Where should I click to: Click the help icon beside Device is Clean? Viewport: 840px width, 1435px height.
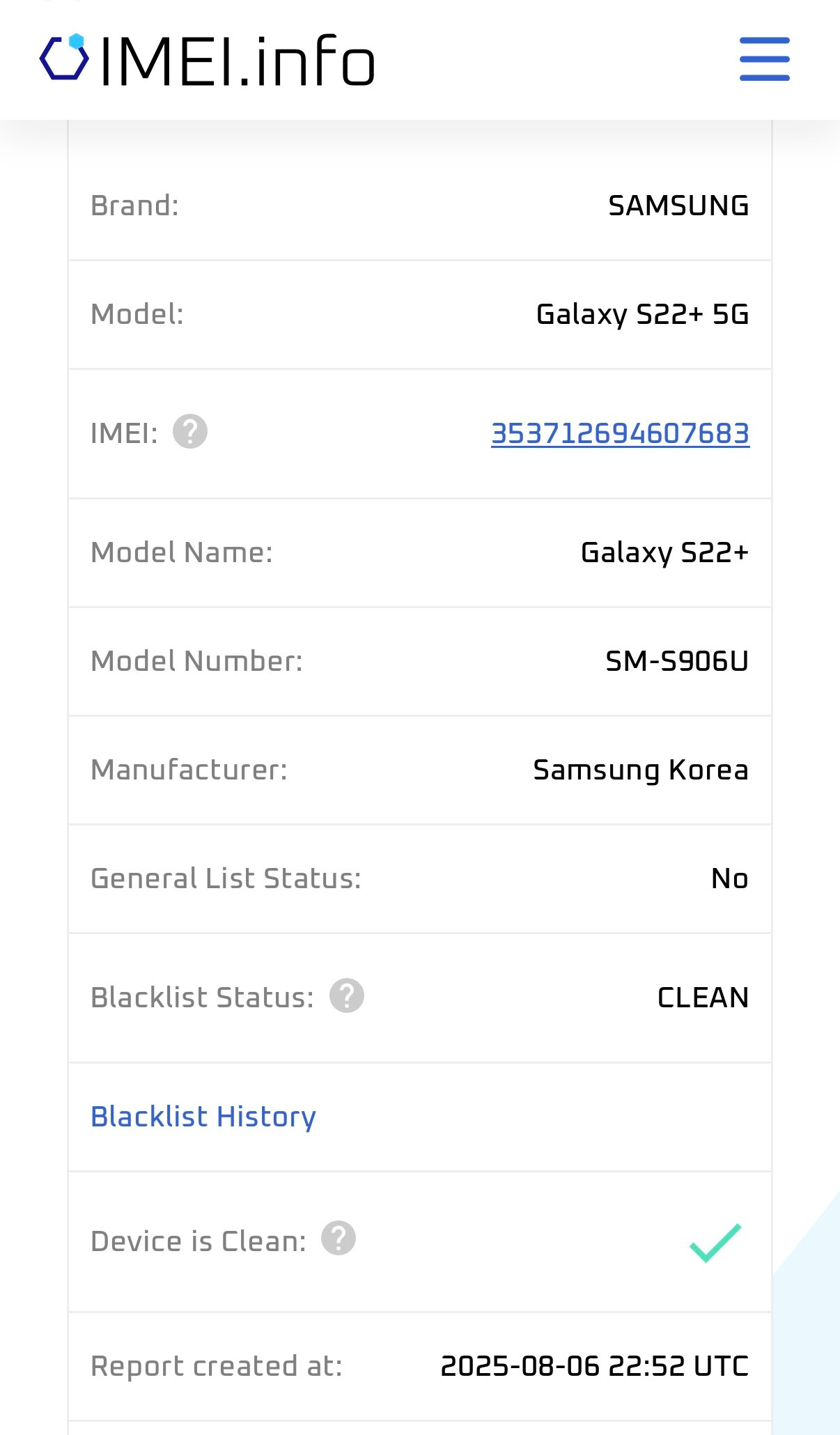339,1239
